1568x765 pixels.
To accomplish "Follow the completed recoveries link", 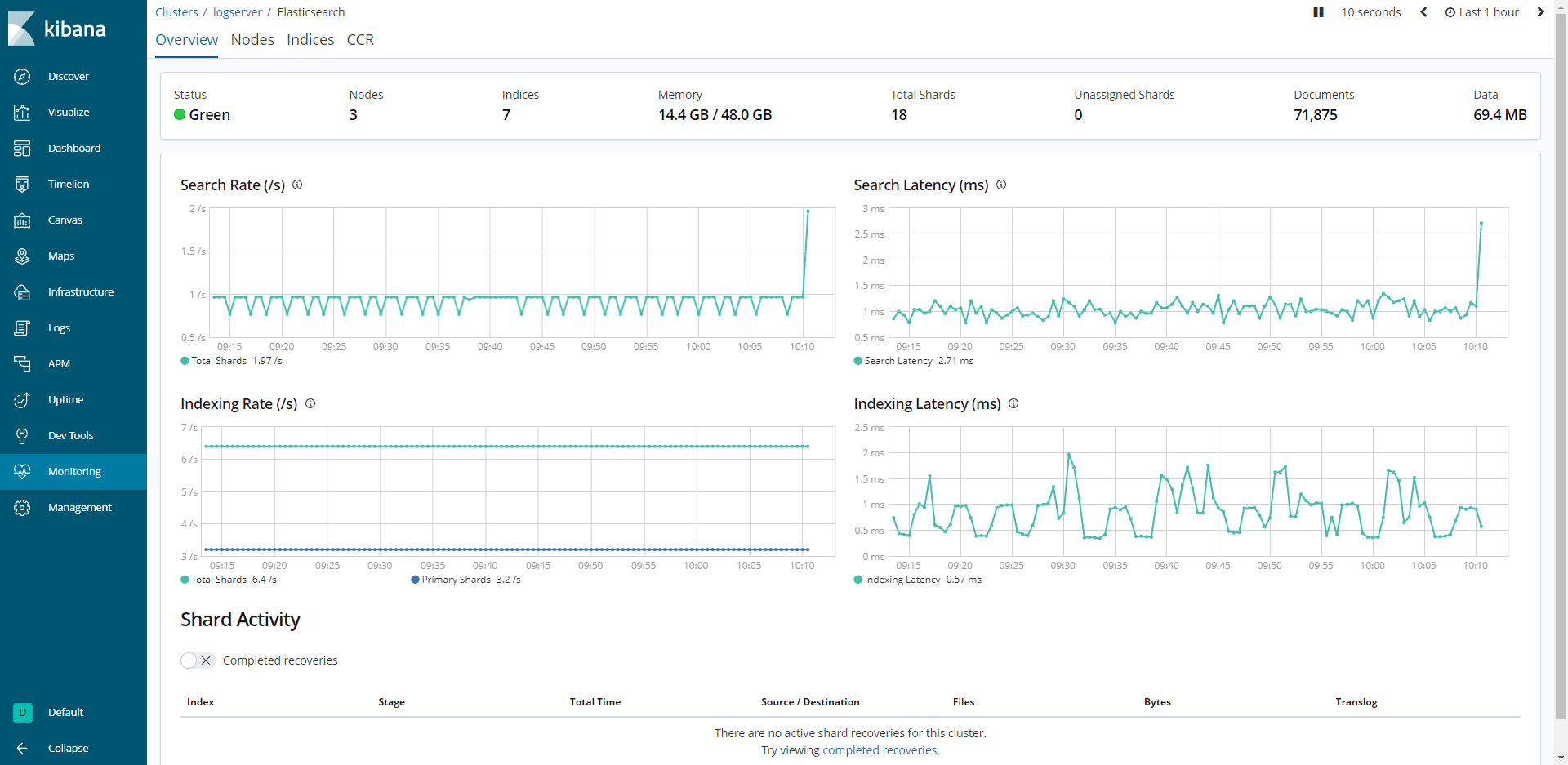I will pyautogui.click(x=880, y=750).
